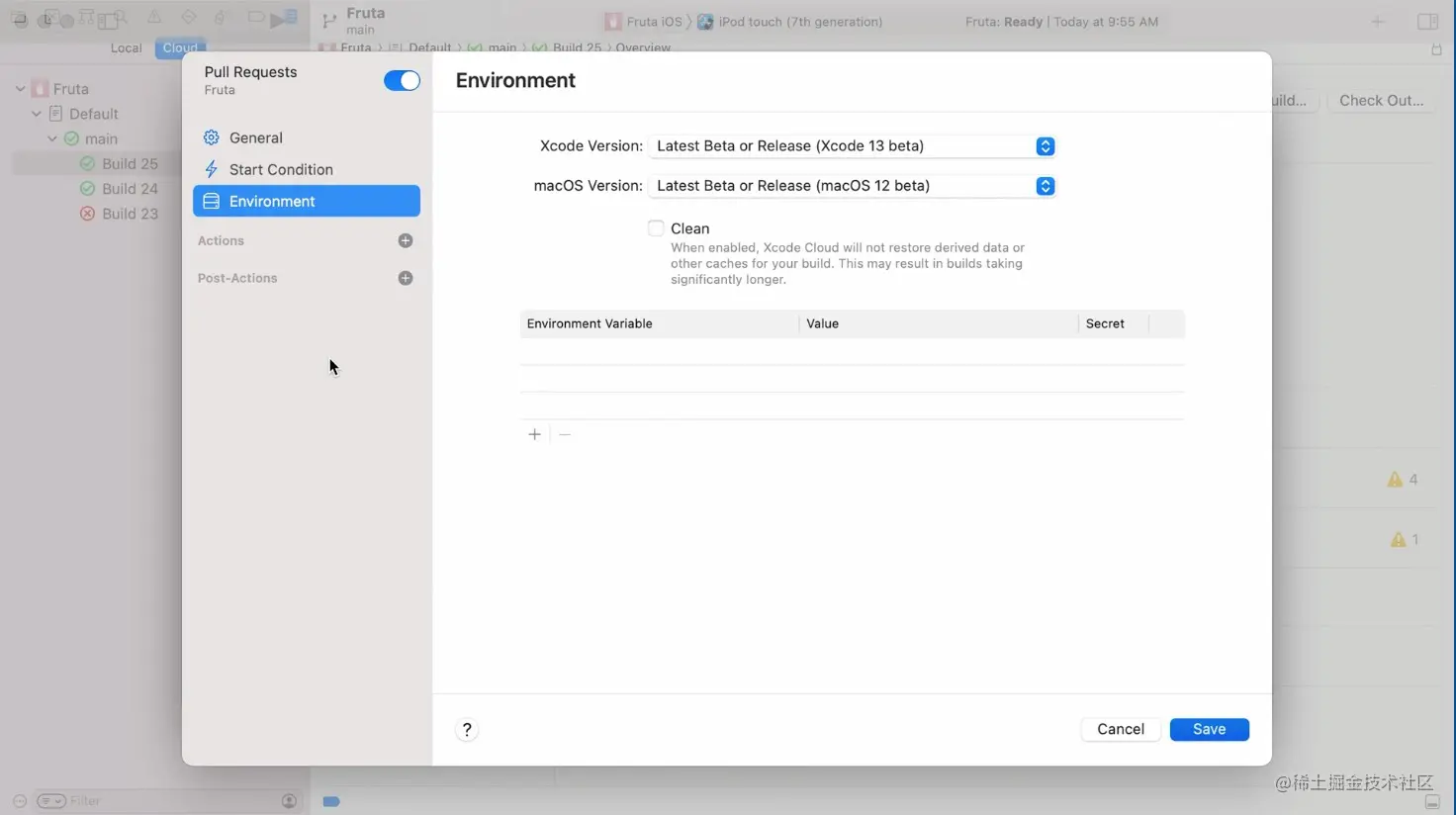Save the workflow settings
The image size is (1456, 815).
(1209, 729)
